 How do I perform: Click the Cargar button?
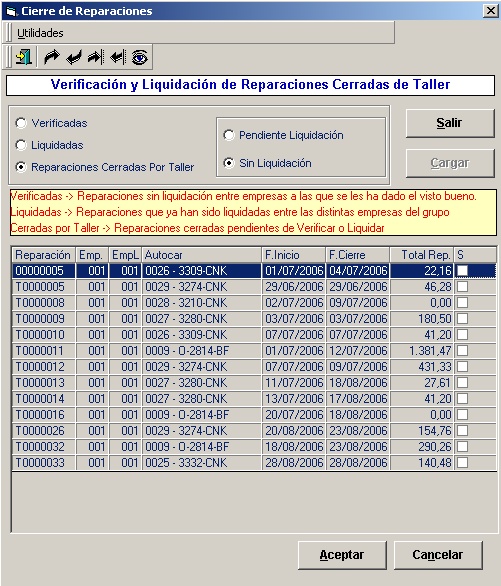[x=450, y=163]
